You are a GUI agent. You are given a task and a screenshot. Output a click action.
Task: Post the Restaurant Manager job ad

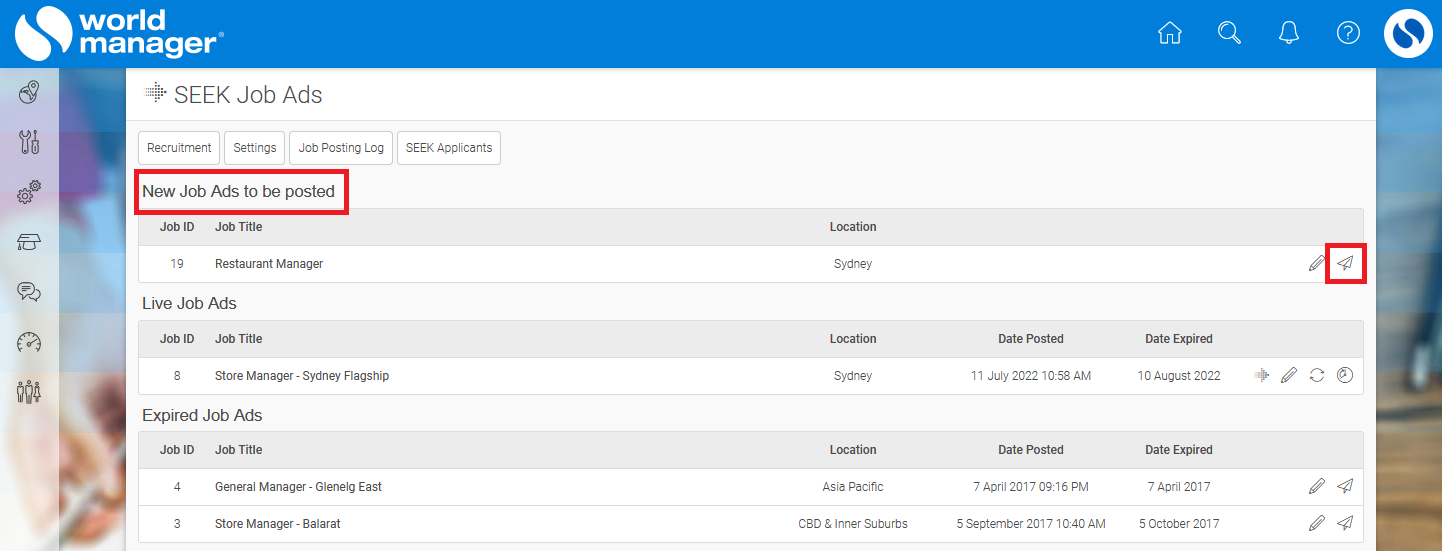pyautogui.click(x=1346, y=263)
